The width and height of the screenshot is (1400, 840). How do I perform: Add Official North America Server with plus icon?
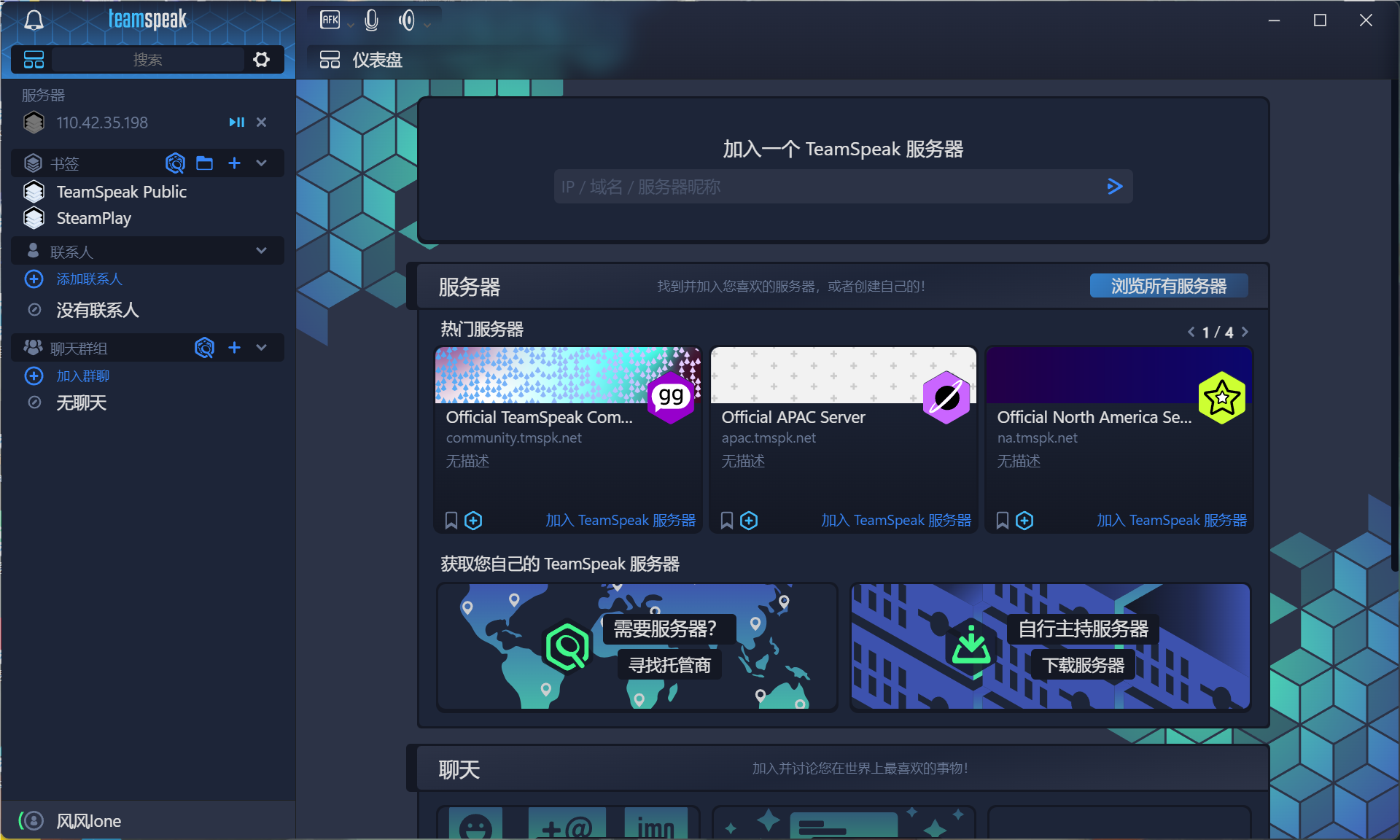point(1024,521)
